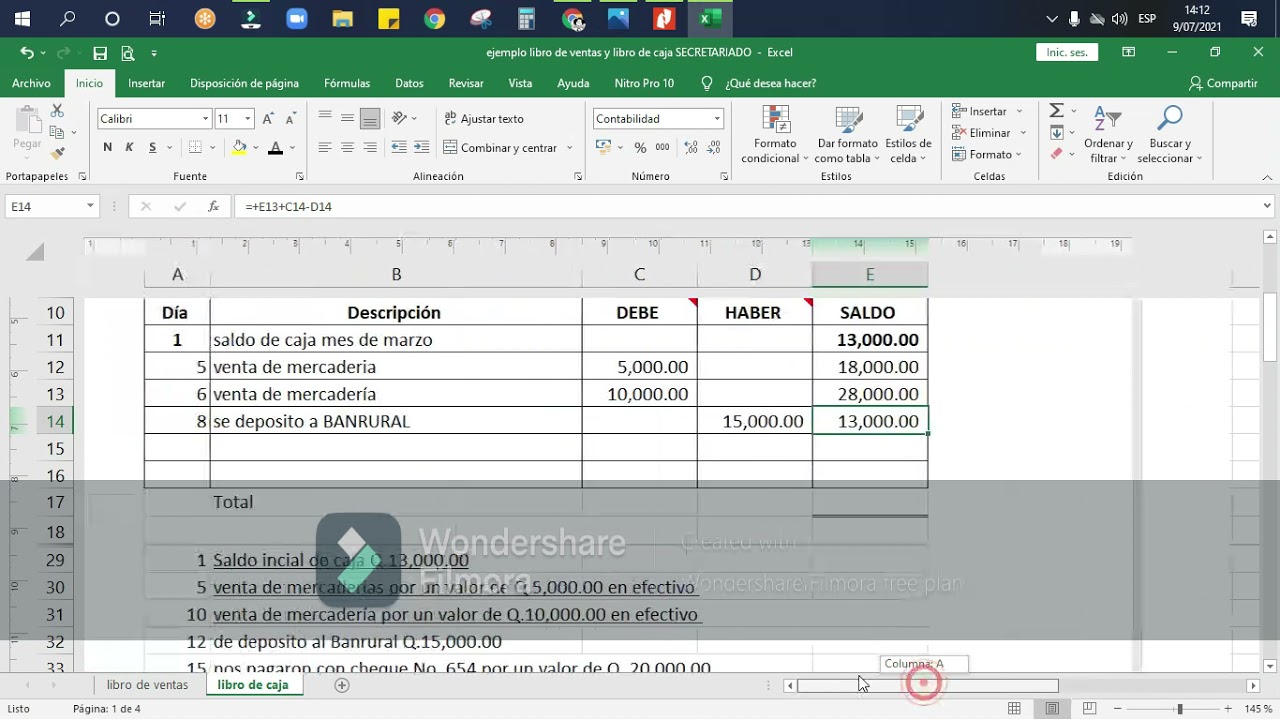Toggle Ajustar texto wrap text

484,119
